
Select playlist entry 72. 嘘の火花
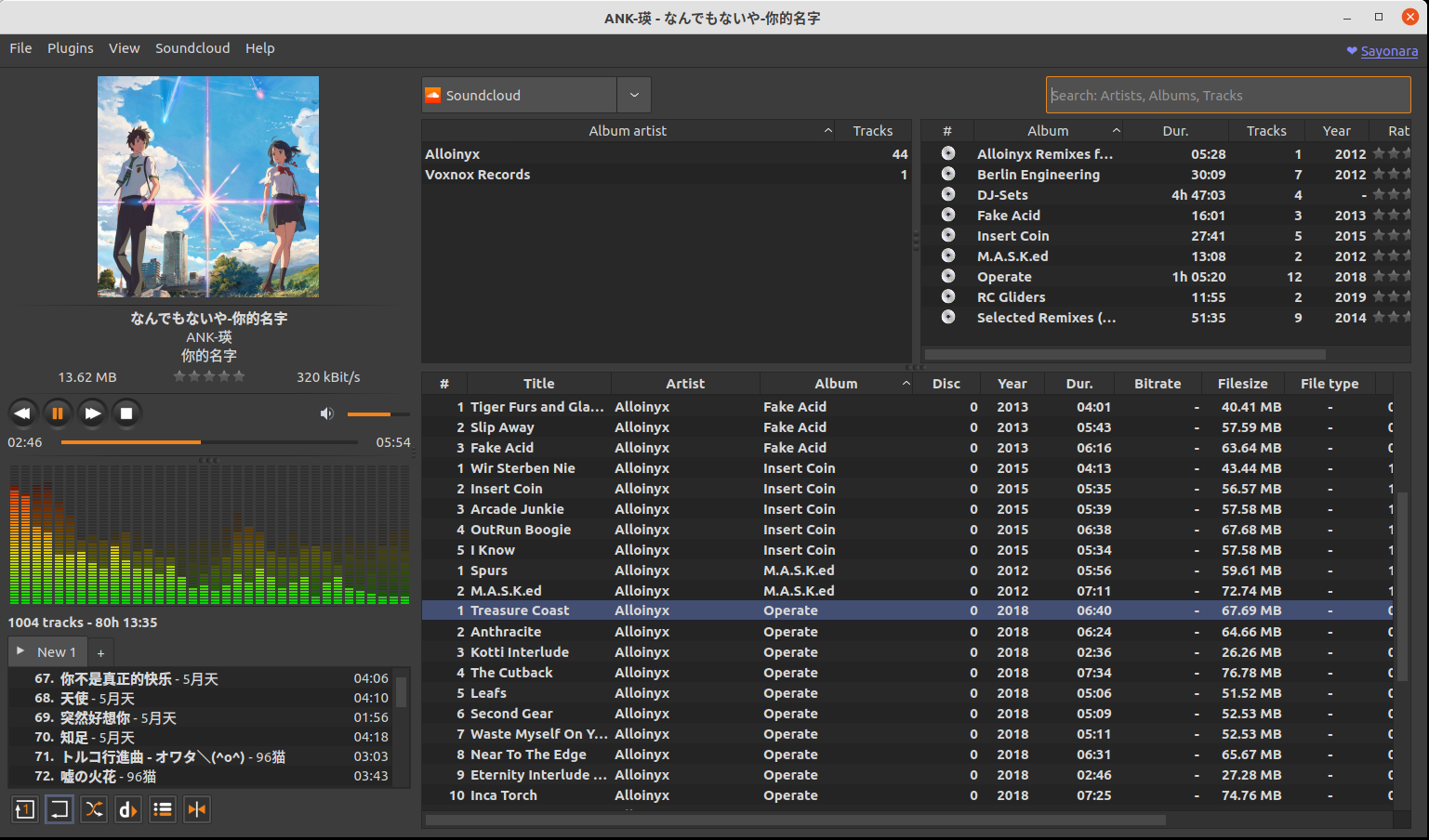pos(201,777)
